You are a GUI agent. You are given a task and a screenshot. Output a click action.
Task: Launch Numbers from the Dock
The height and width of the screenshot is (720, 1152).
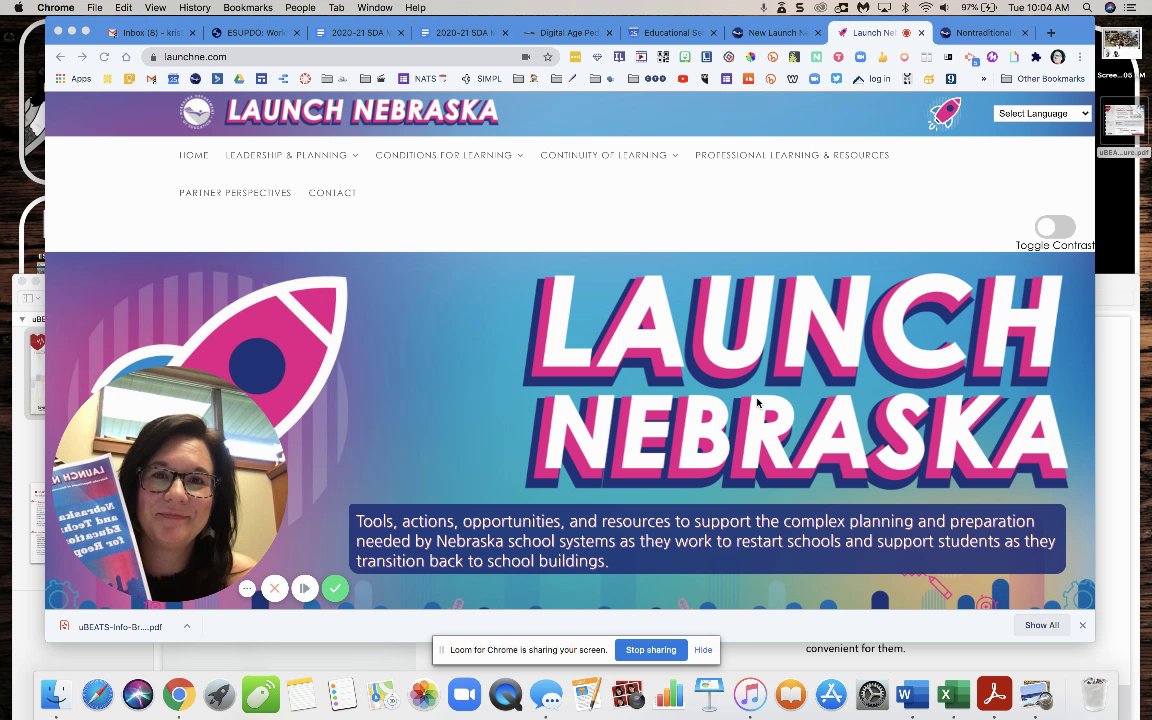(669, 694)
